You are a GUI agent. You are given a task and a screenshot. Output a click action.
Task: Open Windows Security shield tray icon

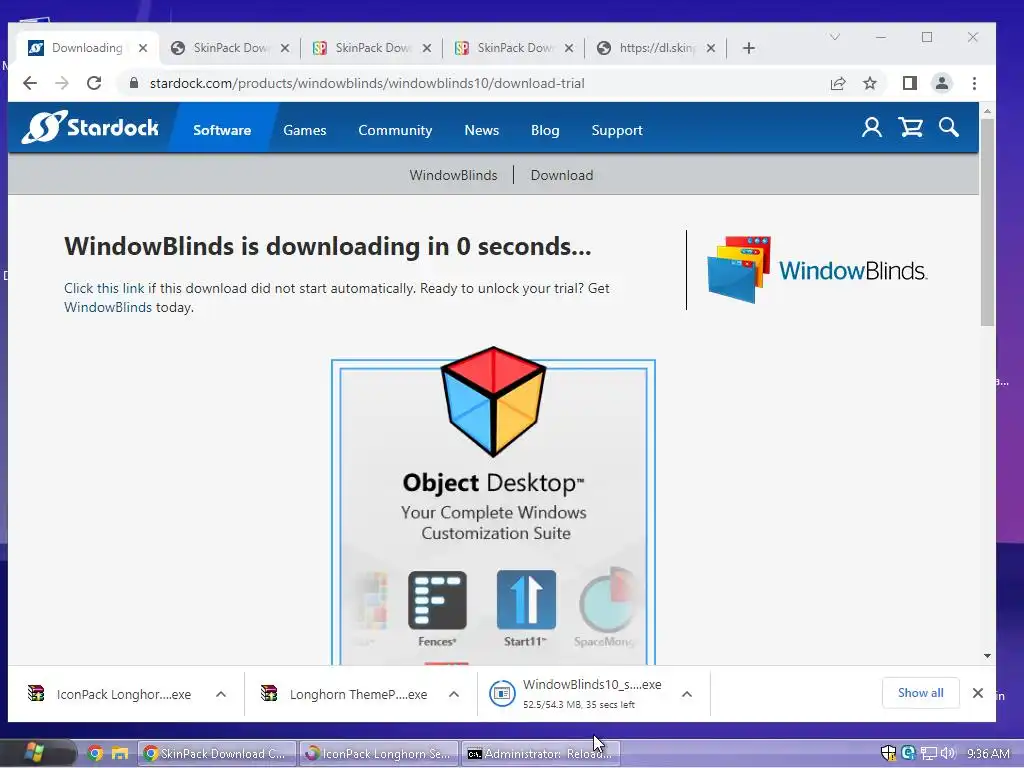[x=888, y=753]
